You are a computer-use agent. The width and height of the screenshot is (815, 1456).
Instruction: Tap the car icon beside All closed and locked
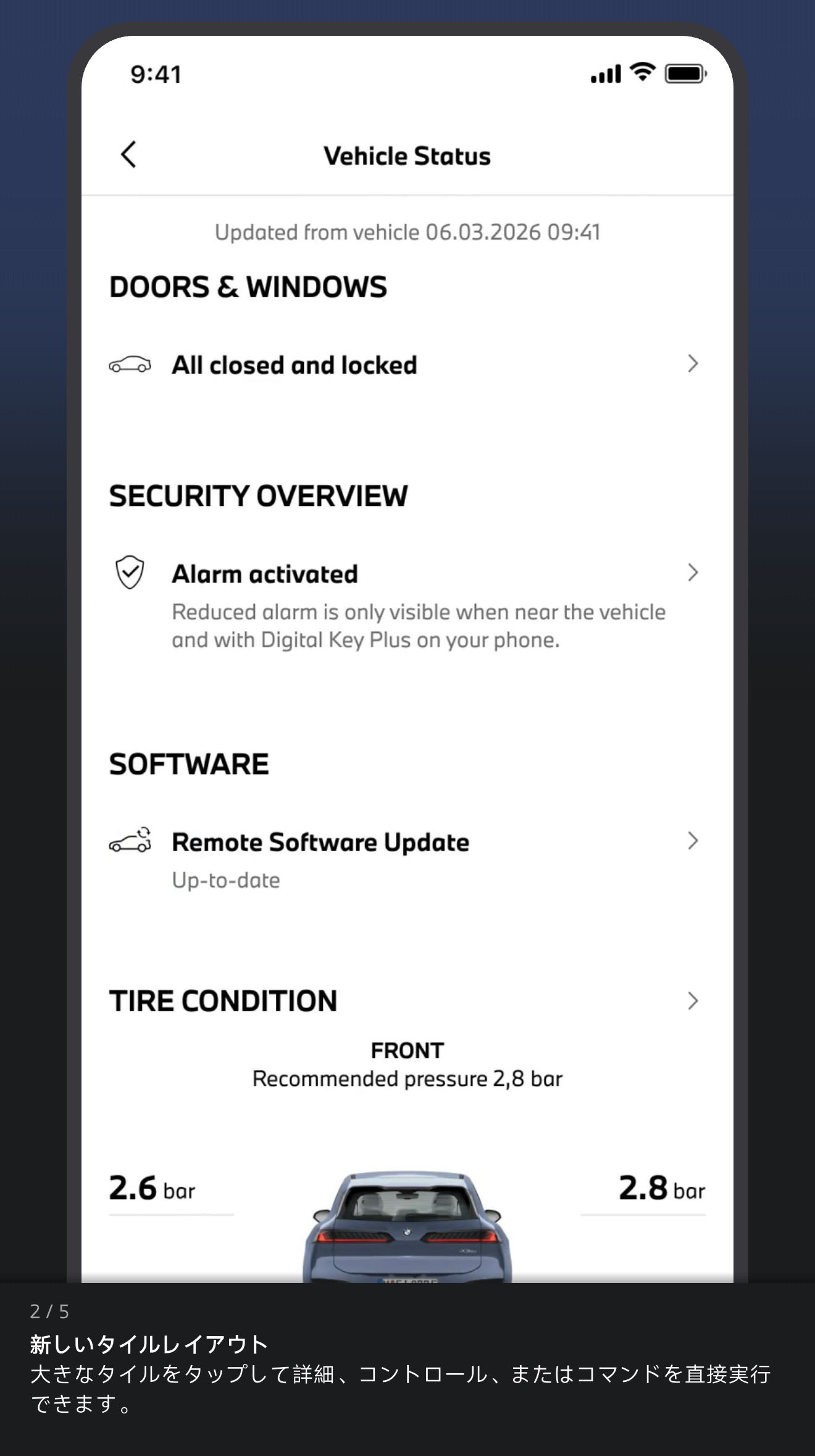point(130,364)
